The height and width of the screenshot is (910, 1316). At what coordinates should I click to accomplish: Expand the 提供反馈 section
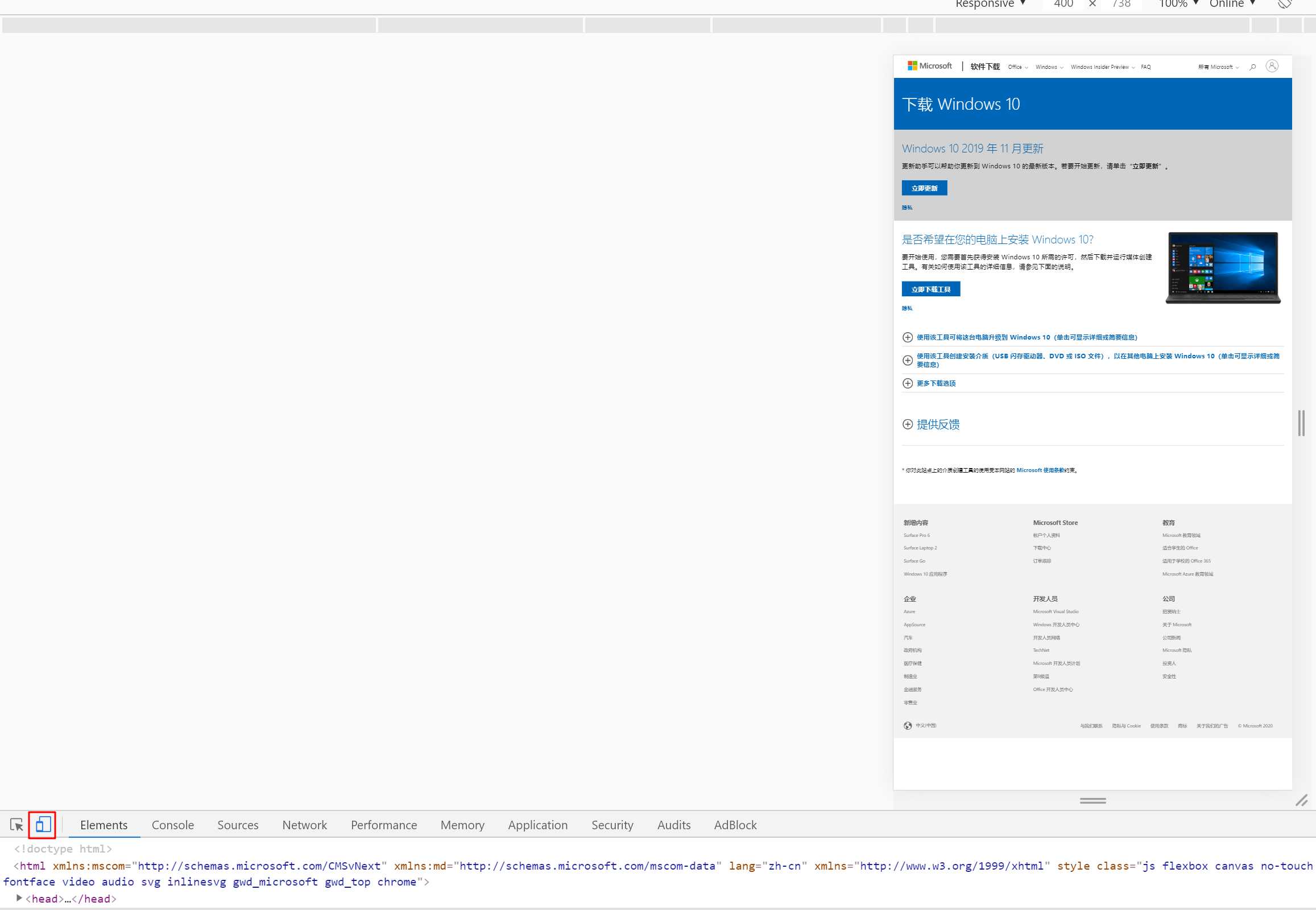937,424
